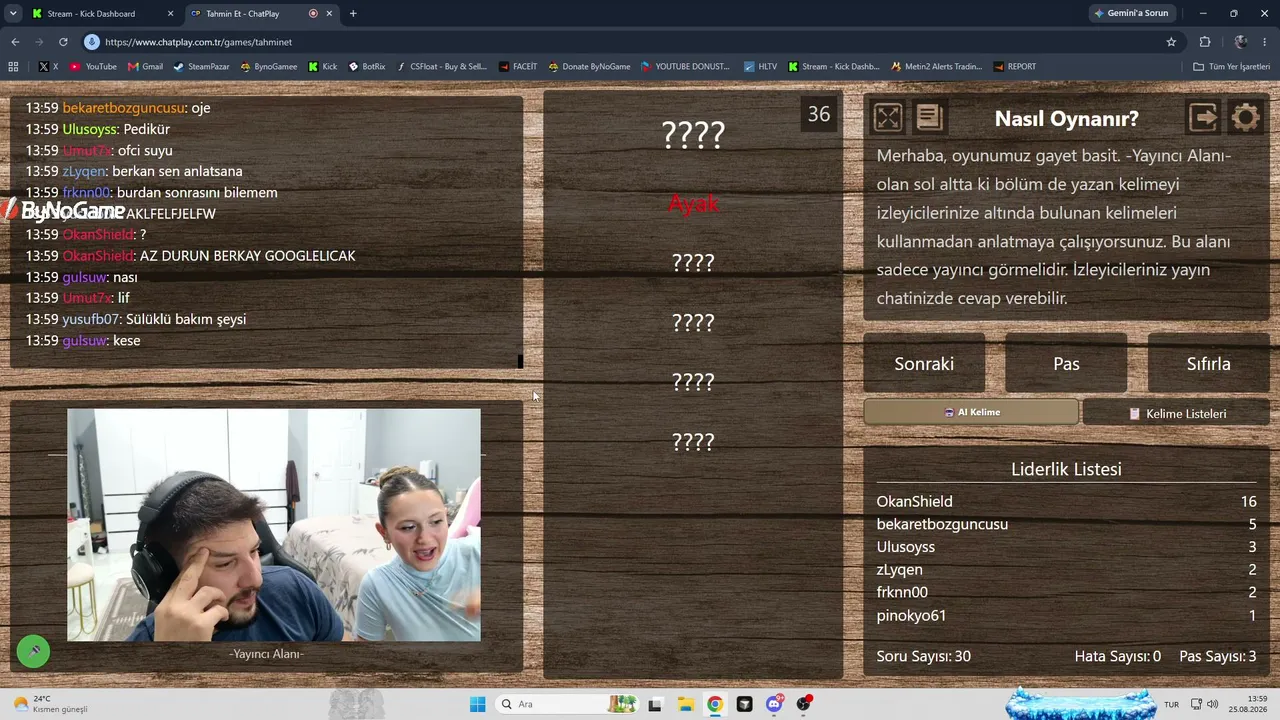Open the SteamPazar bookmark
Screen dimensions: 1280x720
pyautogui.click(x=201, y=67)
